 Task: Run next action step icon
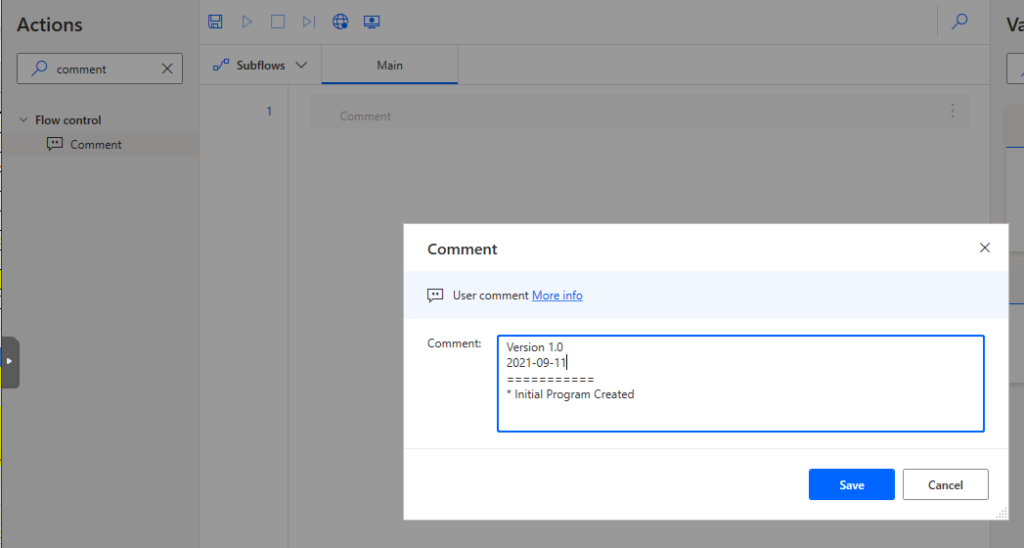(x=308, y=22)
